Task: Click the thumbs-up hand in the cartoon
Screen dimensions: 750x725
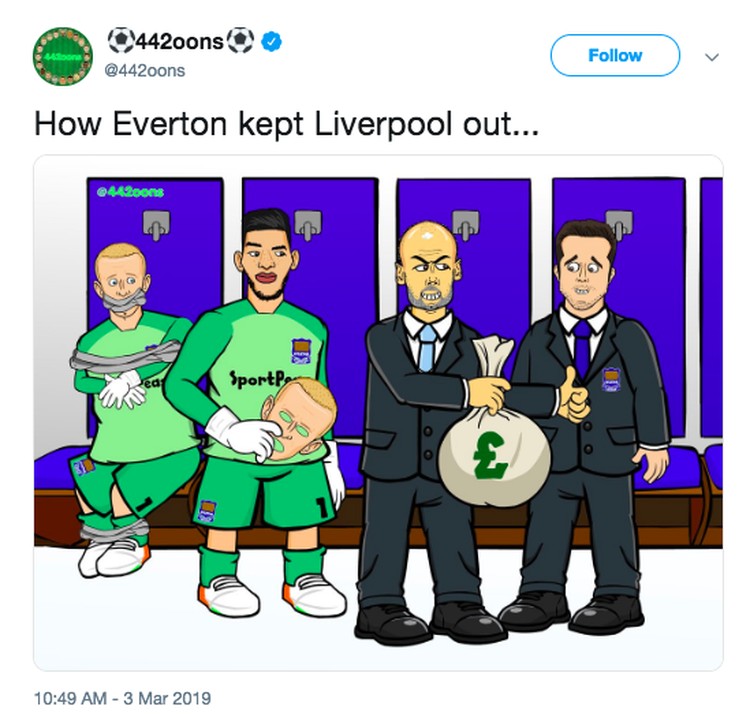Action: point(574,396)
